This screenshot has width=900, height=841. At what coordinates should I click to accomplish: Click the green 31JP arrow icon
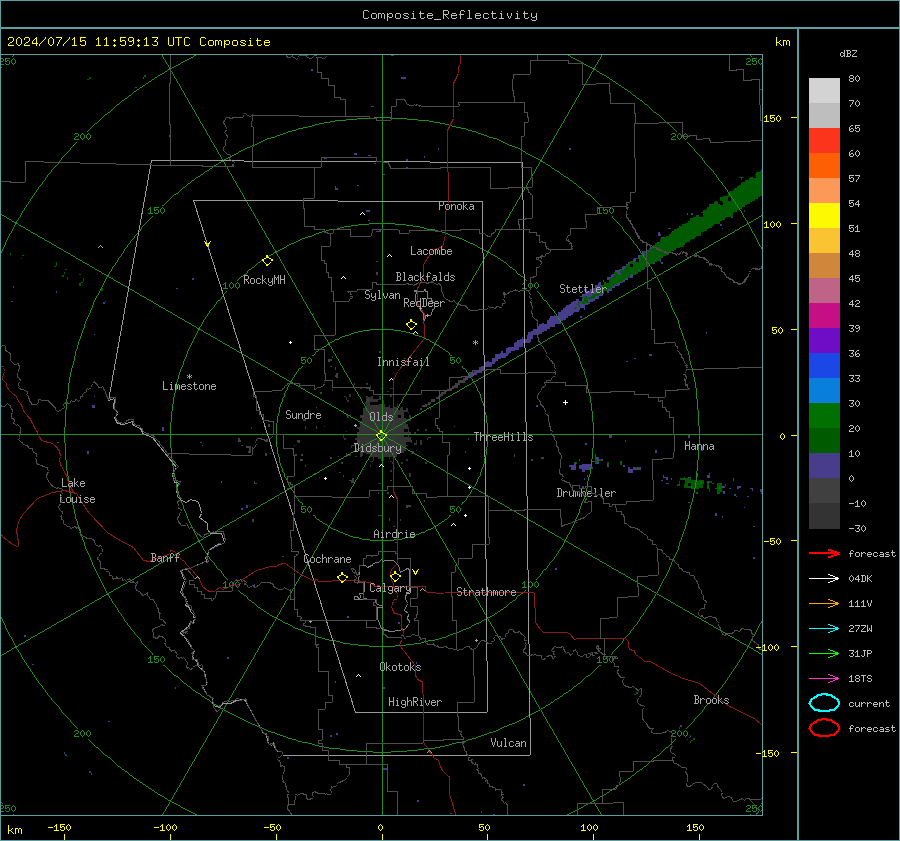click(824, 653)
